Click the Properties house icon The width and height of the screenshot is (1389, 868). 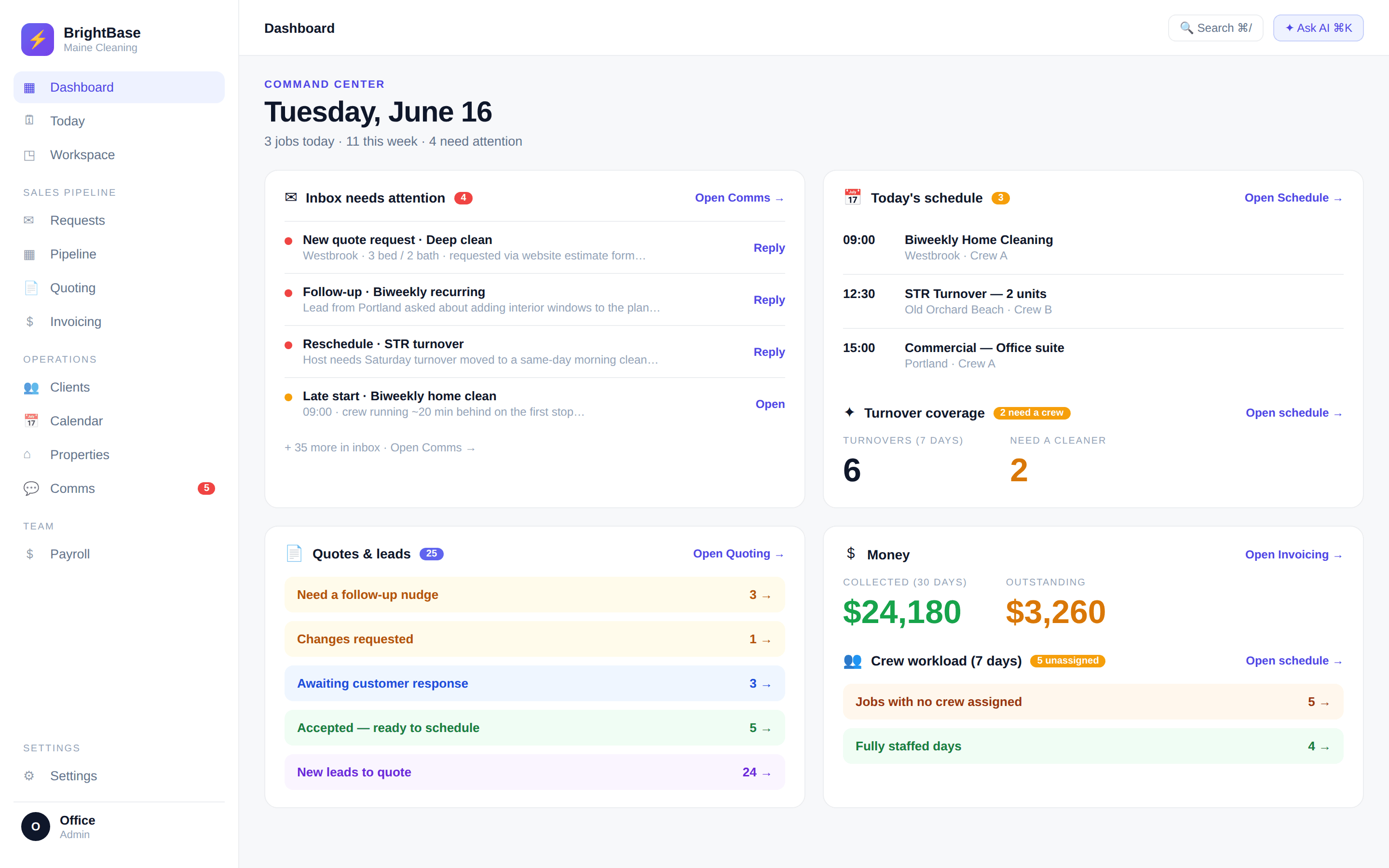click(27, 454)
